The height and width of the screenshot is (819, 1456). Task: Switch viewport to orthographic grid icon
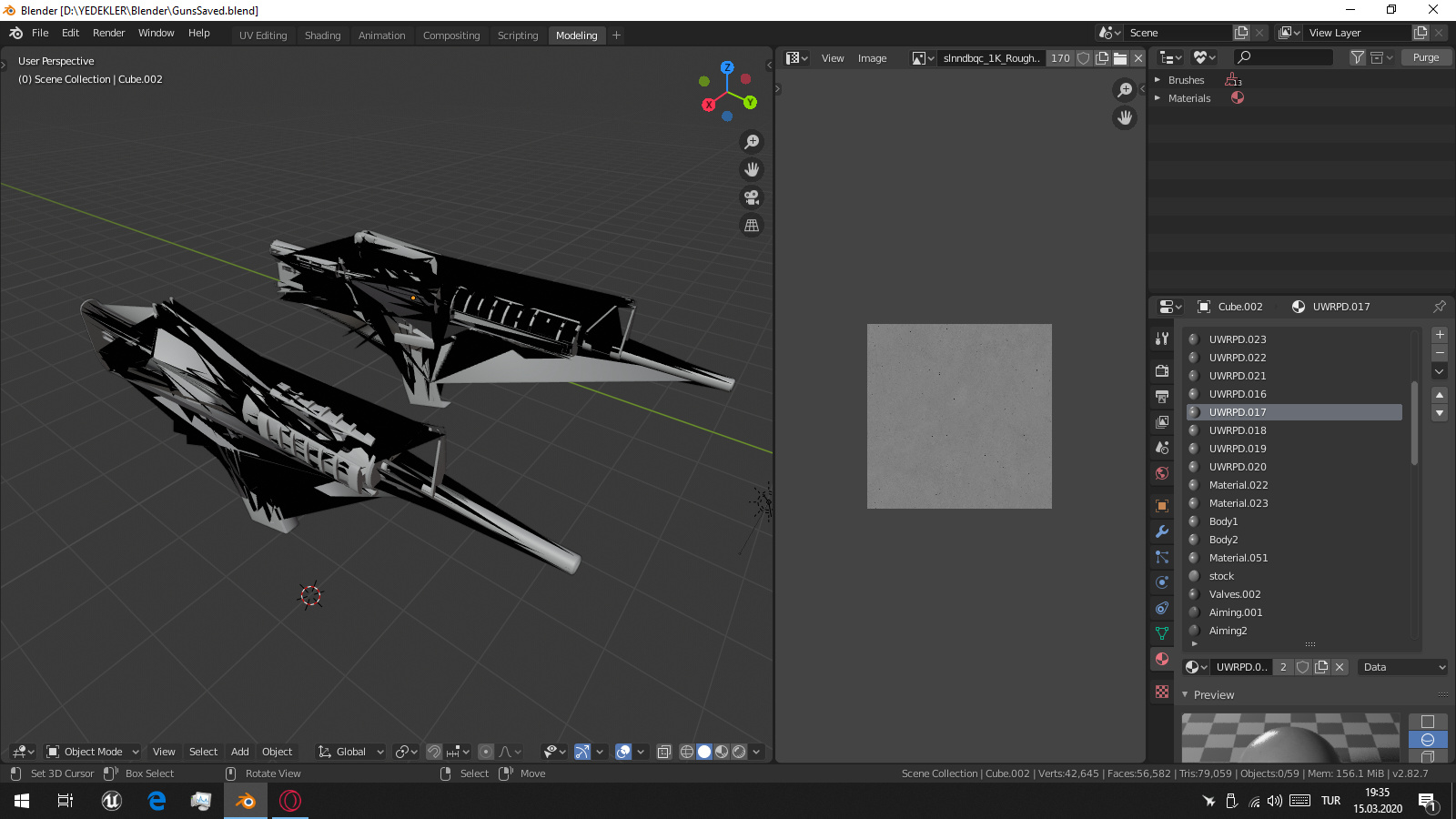[752, 226]
